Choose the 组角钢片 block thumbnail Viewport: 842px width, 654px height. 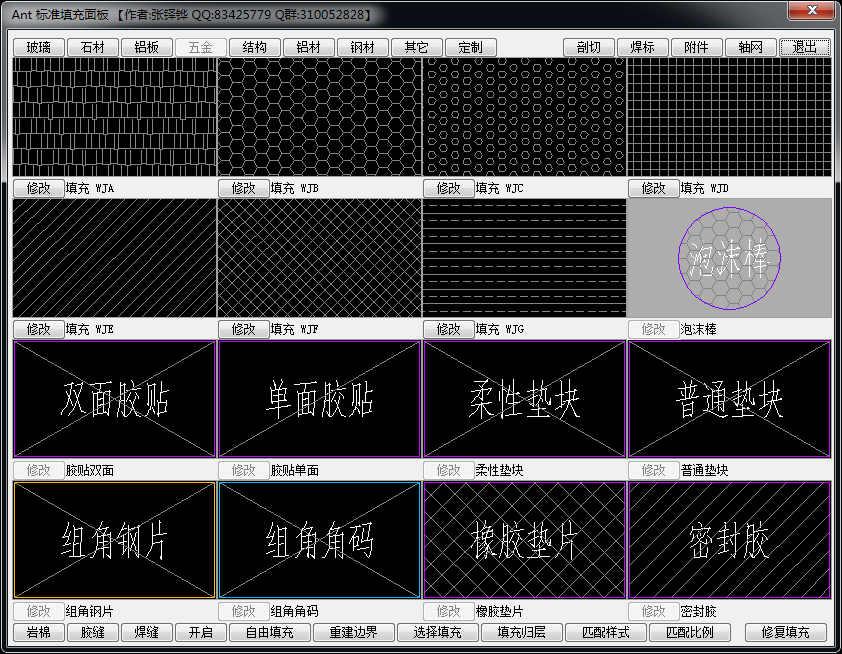[x=114, y=540]
